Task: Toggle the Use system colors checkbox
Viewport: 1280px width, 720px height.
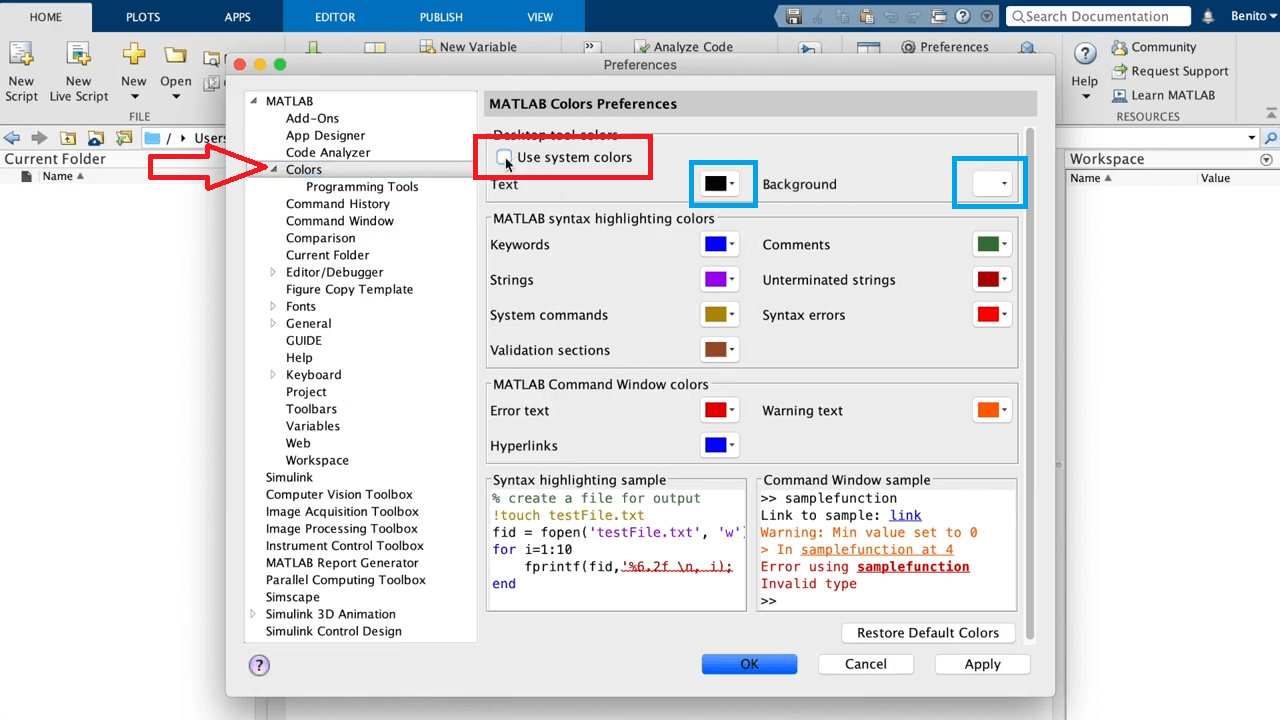Action: [x=504, y=157]
